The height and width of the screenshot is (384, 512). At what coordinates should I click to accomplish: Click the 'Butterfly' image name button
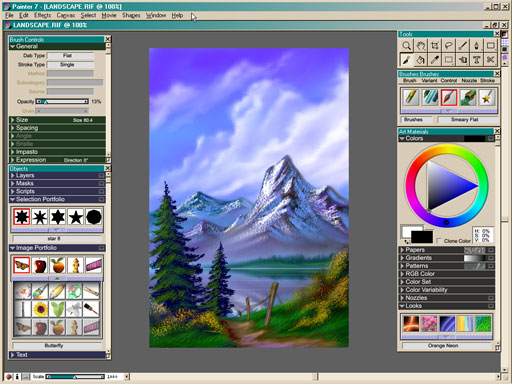57,346
